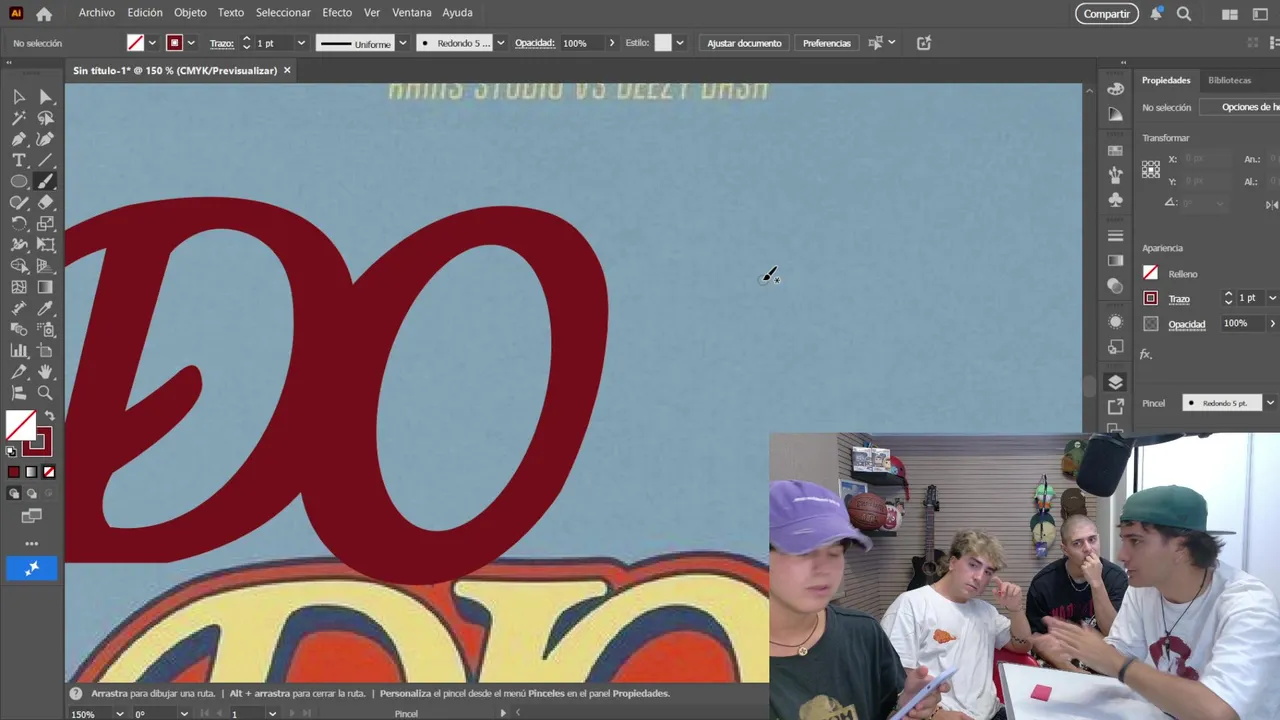This screenshot has height=720, width=1280.
Task: Open the Redondo 5 brush definition dropdown
Action: pyautogui.click(x=500, y=43)
